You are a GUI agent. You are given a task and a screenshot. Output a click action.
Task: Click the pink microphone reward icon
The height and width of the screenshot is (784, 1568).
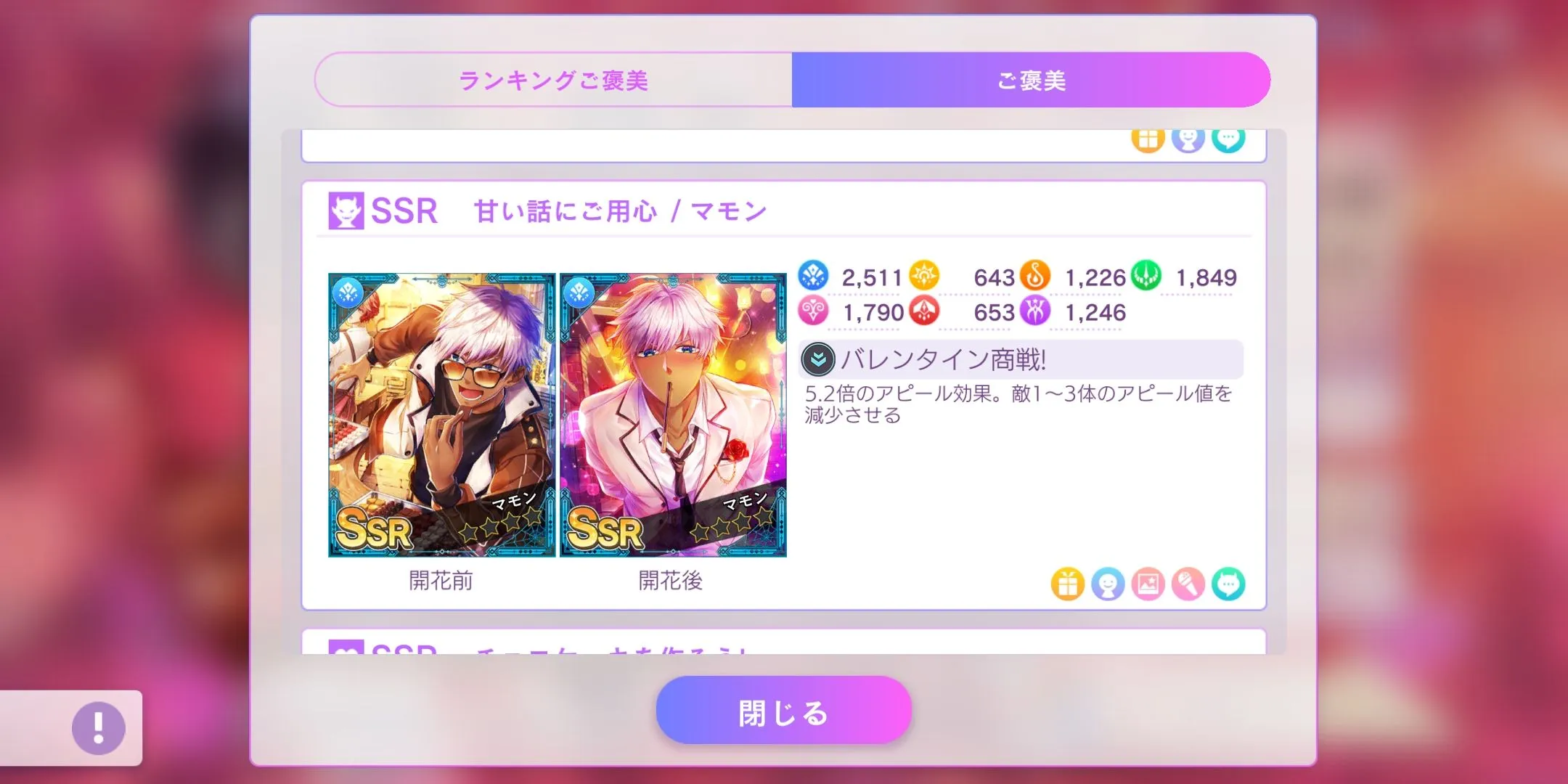coord(1188,584)
